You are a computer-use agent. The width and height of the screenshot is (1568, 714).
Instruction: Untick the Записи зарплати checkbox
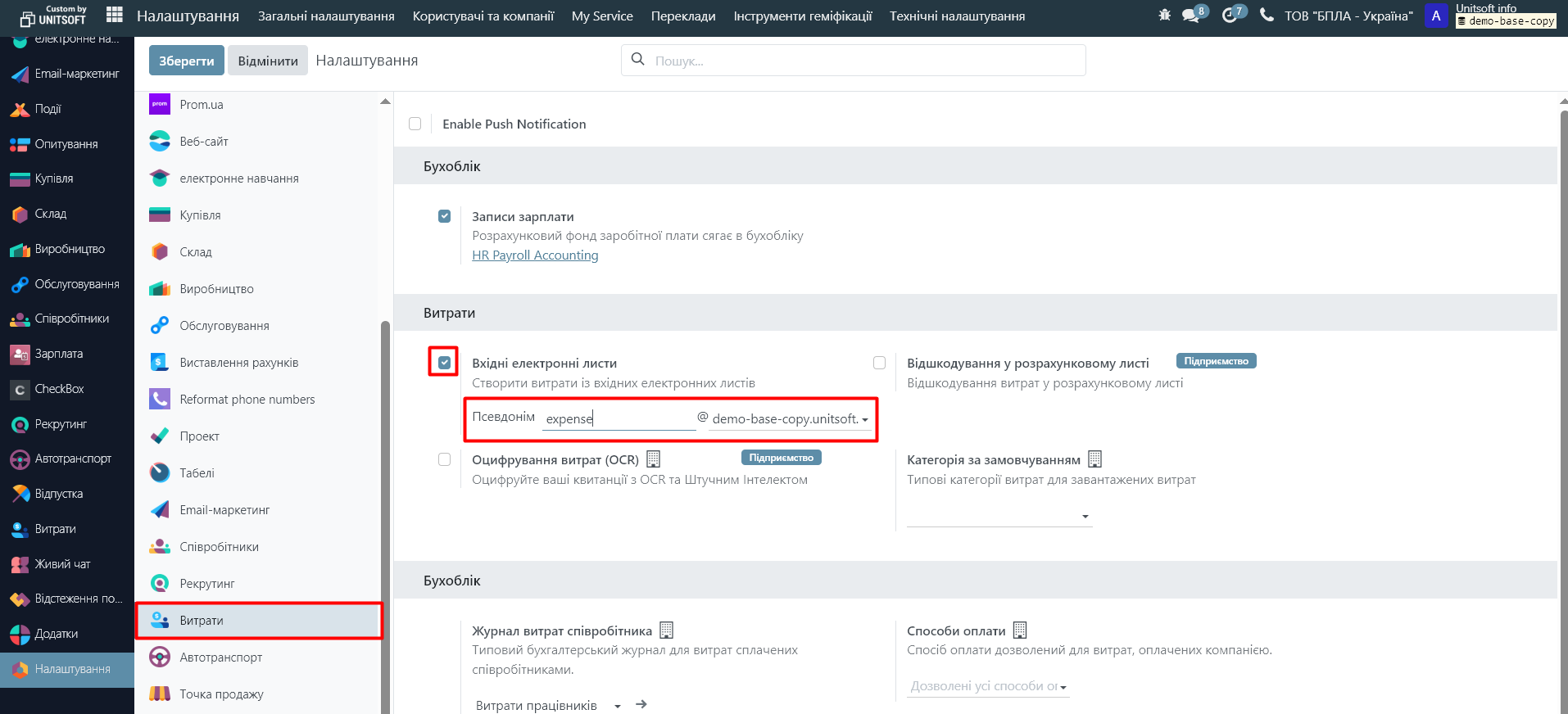(445, 217)
